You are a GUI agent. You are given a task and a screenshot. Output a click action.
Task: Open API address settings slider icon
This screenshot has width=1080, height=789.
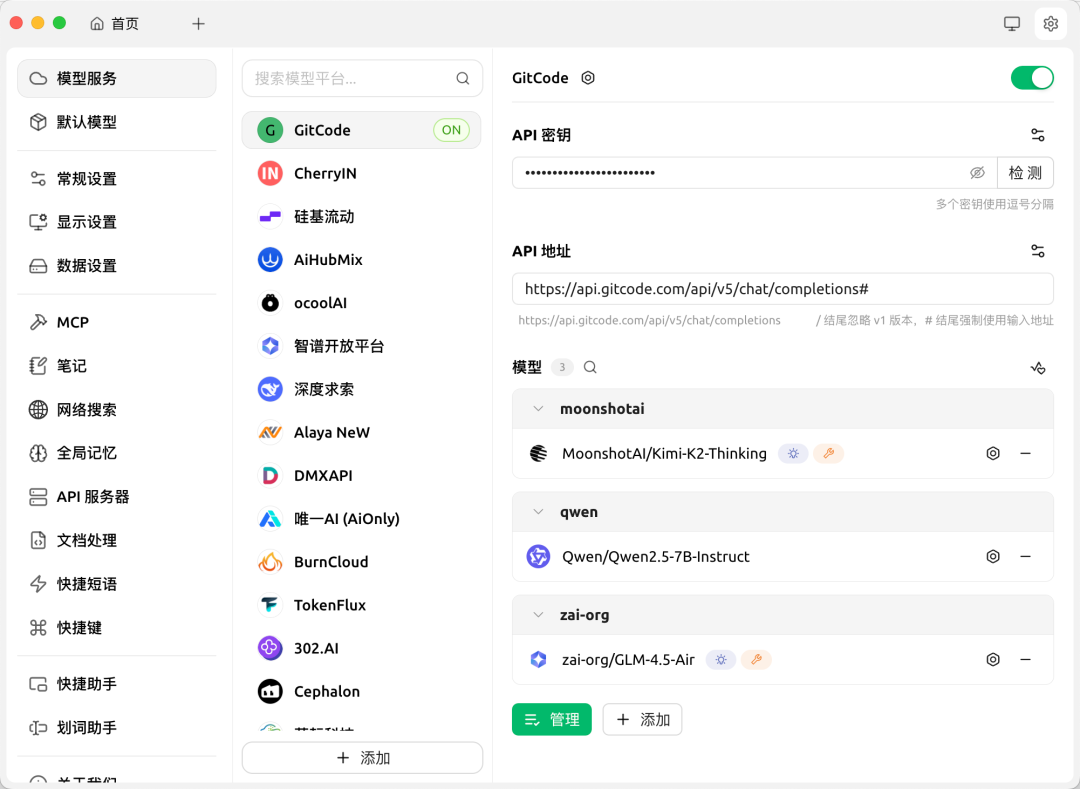[1037, 251]
